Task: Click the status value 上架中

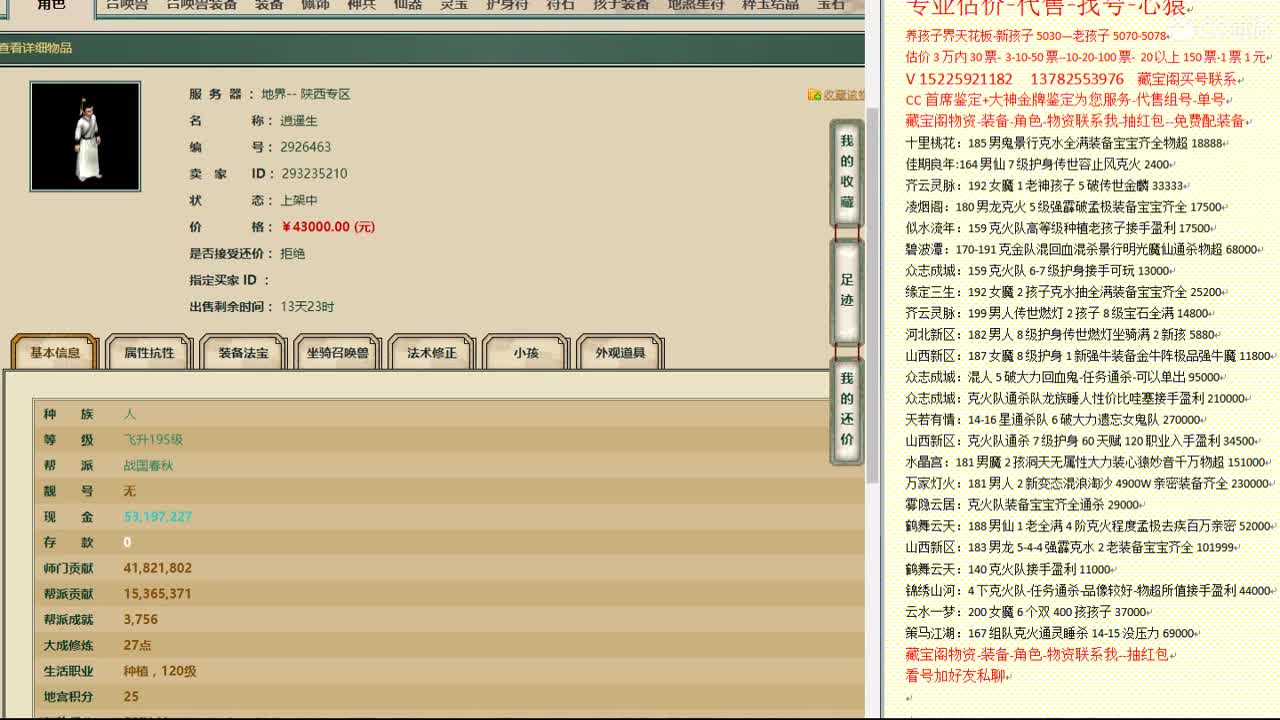Action: tap(299, 200)
